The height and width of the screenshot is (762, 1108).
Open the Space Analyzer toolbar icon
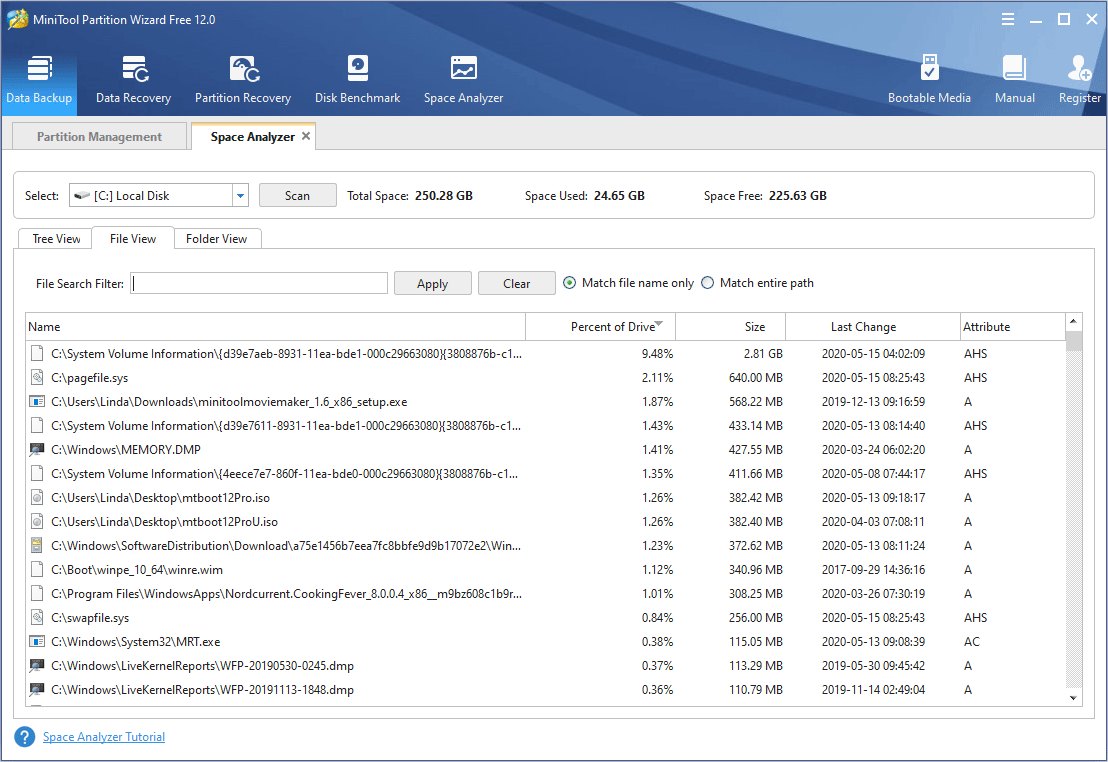tap(464, 80)
